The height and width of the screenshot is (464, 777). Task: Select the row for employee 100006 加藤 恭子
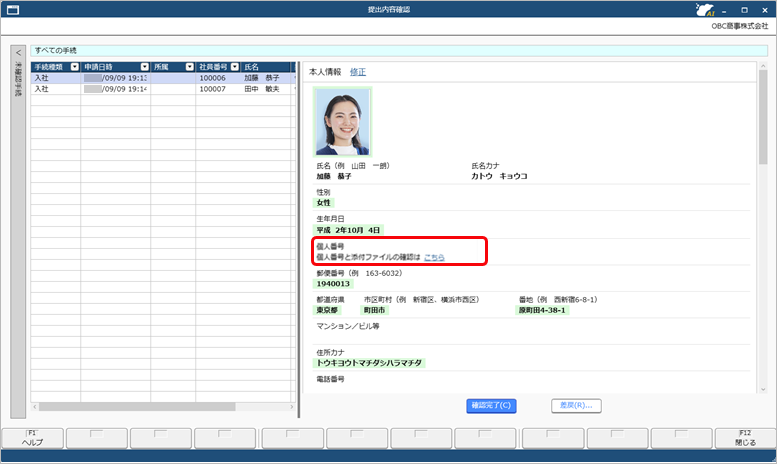(160, 78)
